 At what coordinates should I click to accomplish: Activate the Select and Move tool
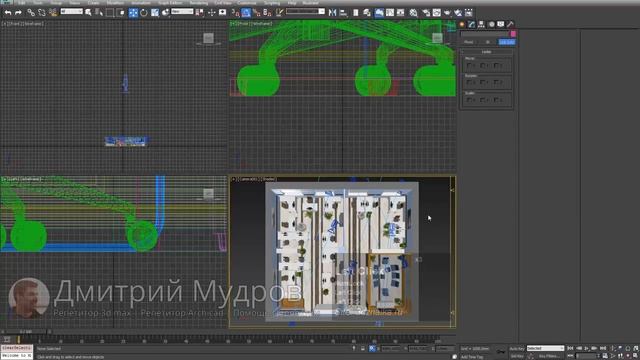(x=133, y=13)
